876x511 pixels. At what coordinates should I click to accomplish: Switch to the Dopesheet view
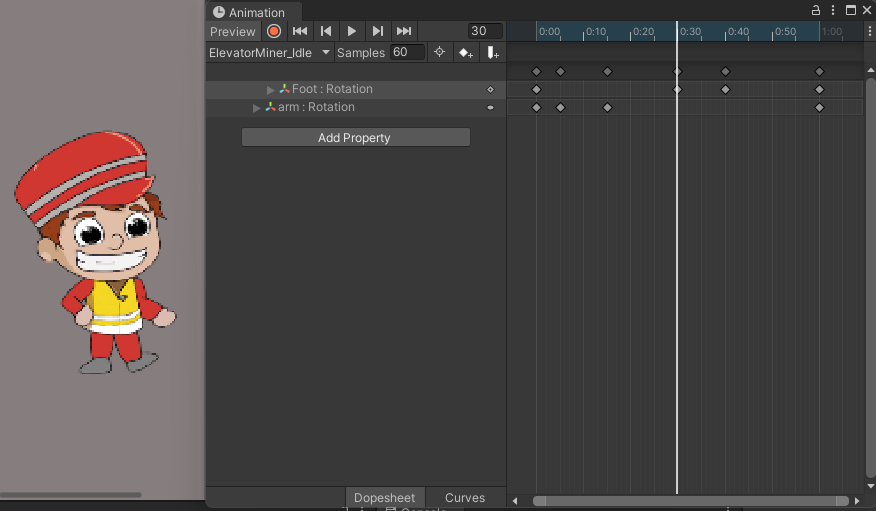[x=384, y=498]
